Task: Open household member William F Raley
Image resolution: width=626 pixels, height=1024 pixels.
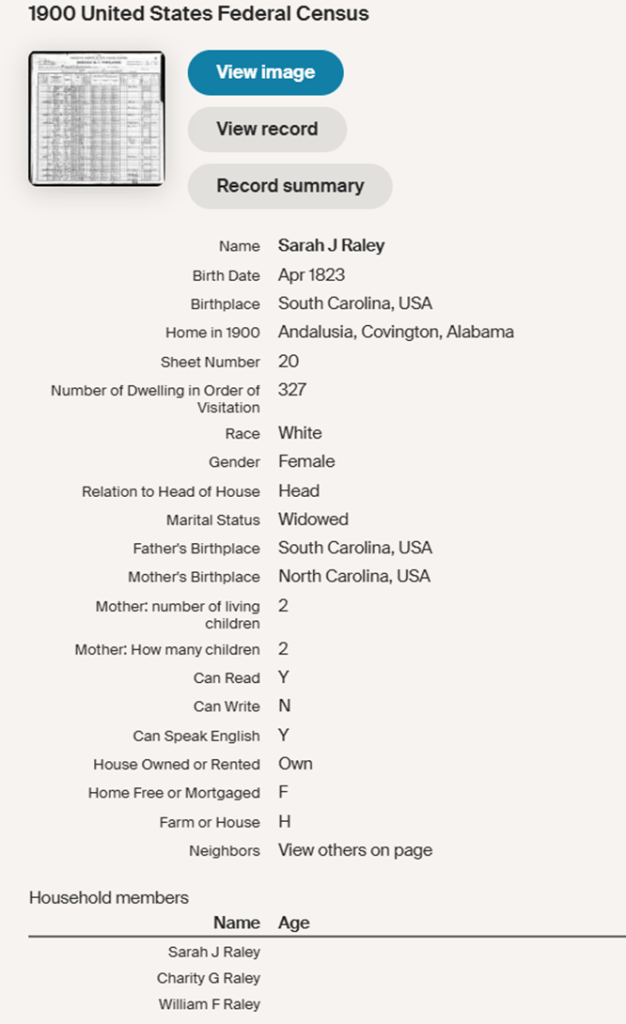Action: pyautogui.click(x=208, y=1004)
